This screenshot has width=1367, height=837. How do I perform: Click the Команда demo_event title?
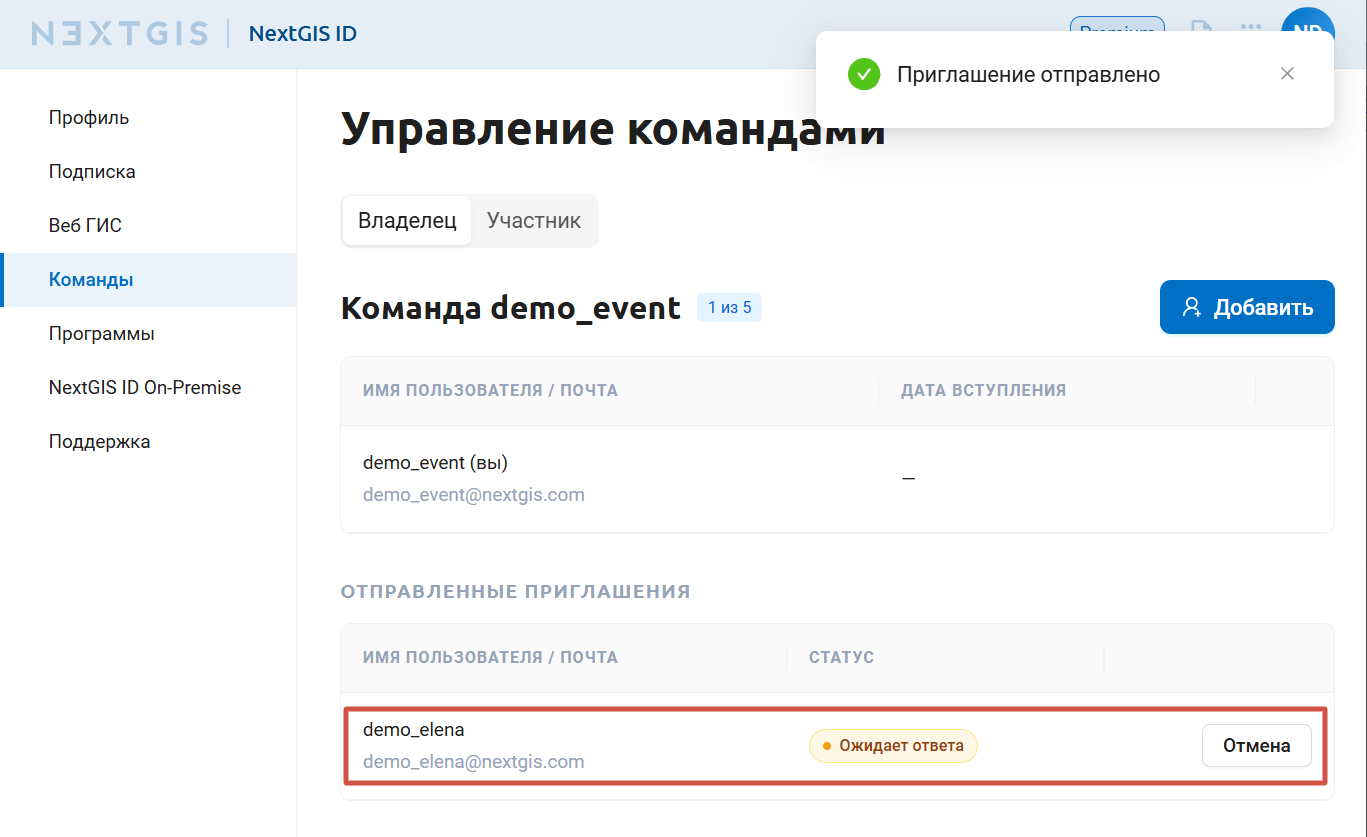pos(511,308)
